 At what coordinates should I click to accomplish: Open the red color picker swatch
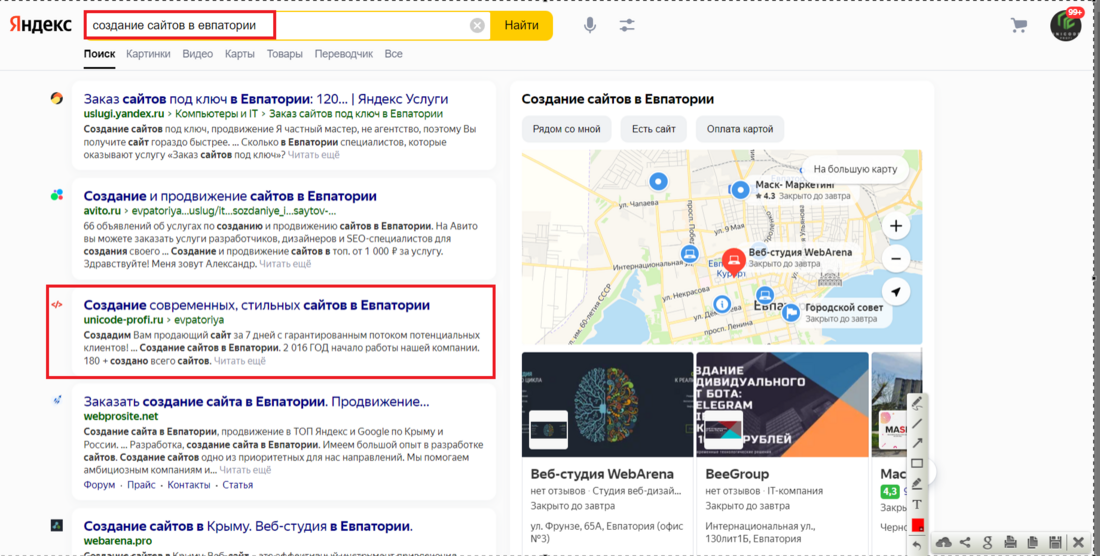coord(917,524)
